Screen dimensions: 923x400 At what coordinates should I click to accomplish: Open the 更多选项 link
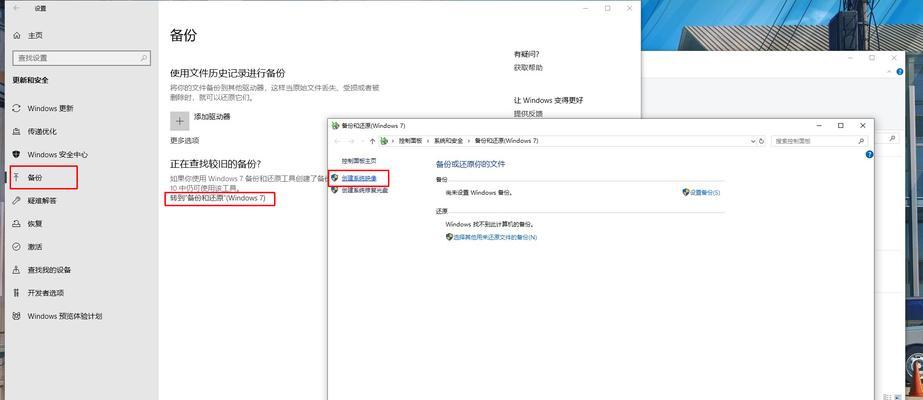click(x=185, y=141)
